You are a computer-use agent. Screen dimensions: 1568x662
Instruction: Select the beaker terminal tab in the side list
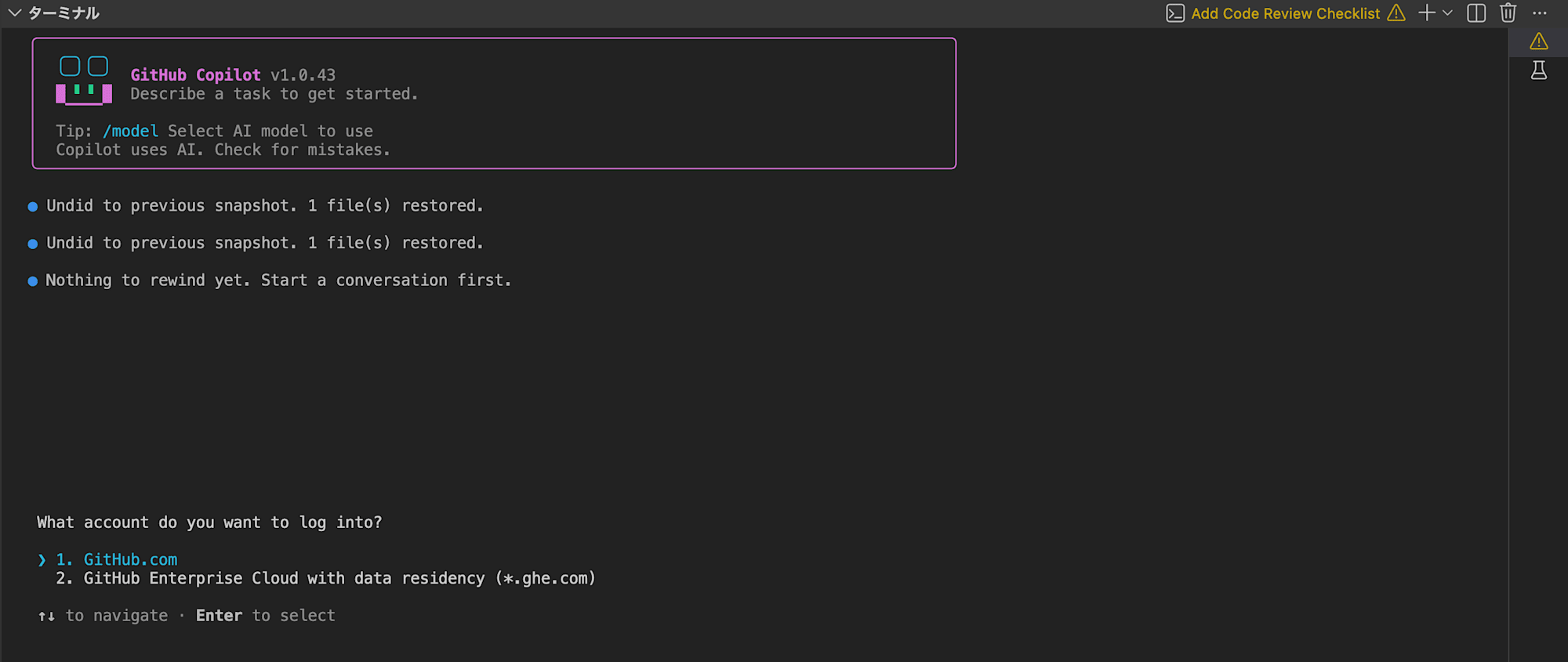[x=1539, y=71]
